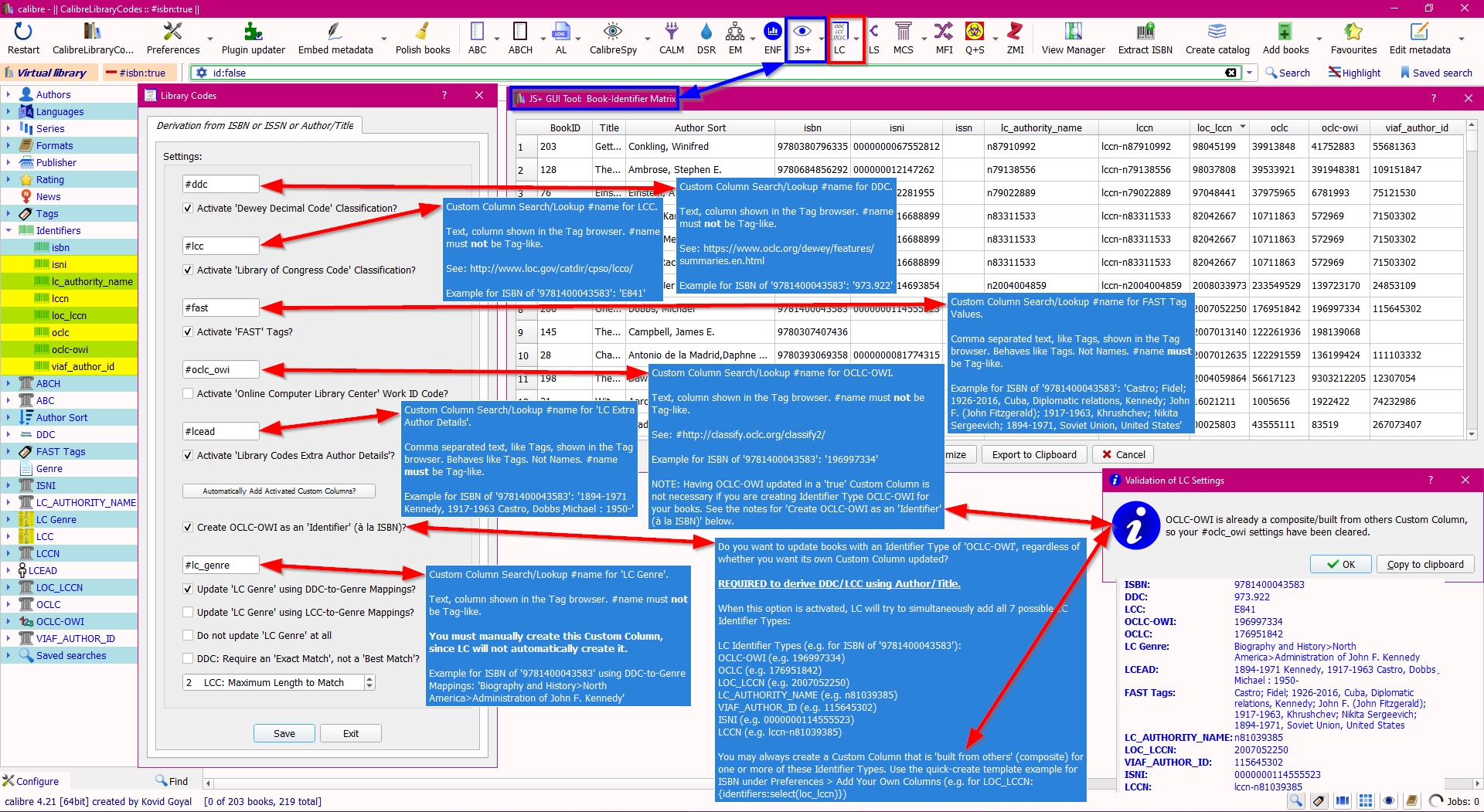
Task: Open the Favourites menu icon
Action: tap(1353, 32)
